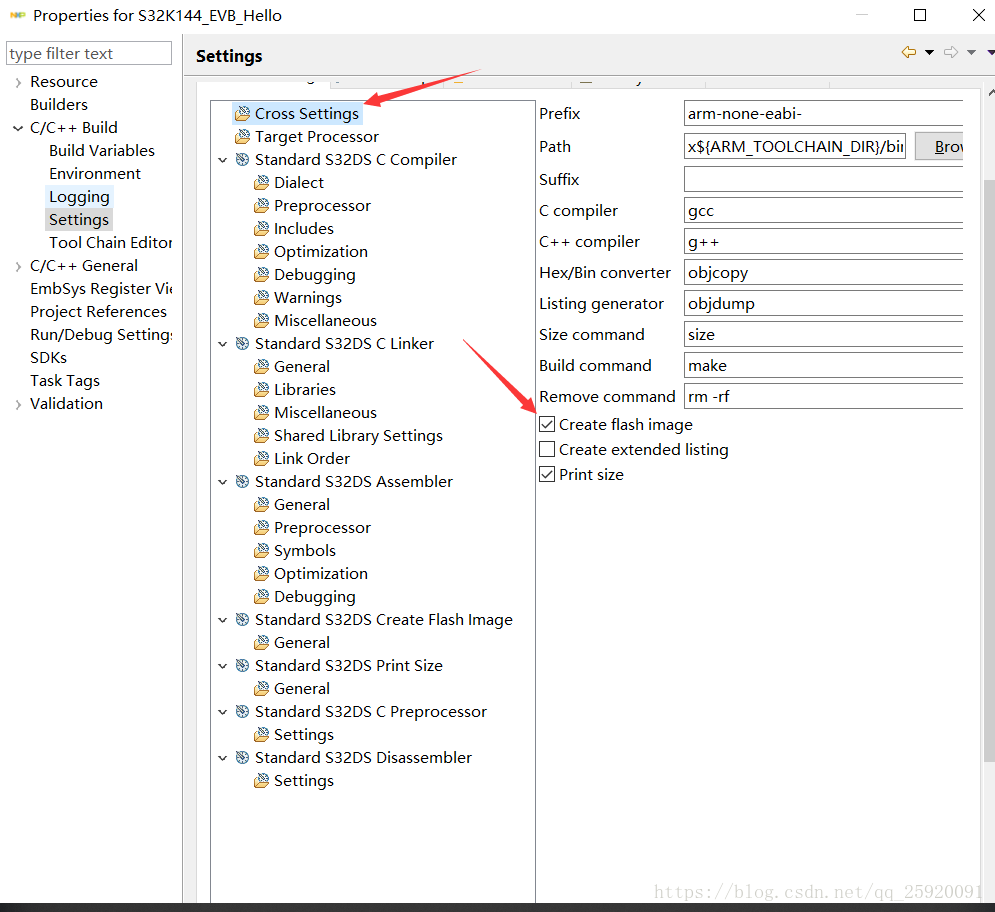Click the Prefix input field
Viewport: 995px width, 912px height.
(x=823, y=114)
